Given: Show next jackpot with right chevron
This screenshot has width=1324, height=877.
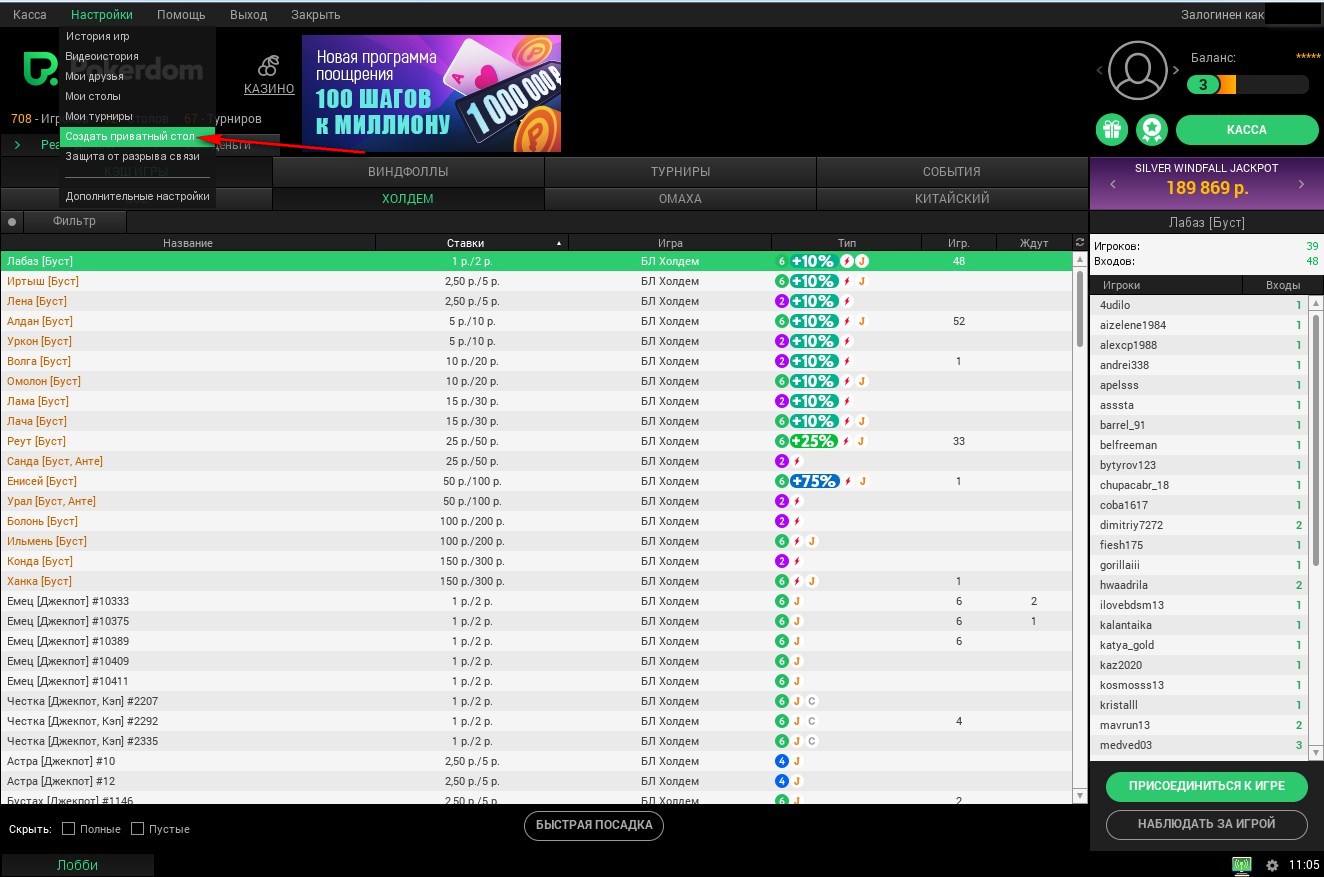Looking at the screenshot, I should point(1301,184).
